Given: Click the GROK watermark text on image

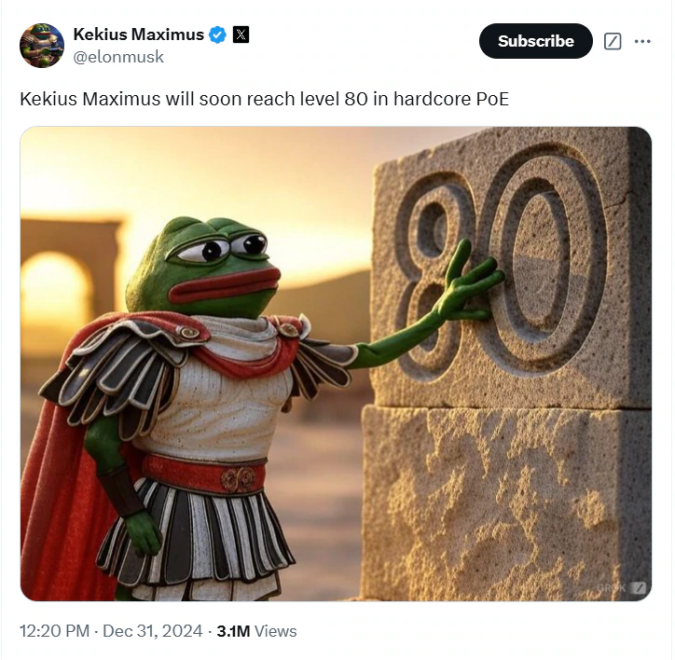Looking at the screenshot, I should tap(613, 588).
